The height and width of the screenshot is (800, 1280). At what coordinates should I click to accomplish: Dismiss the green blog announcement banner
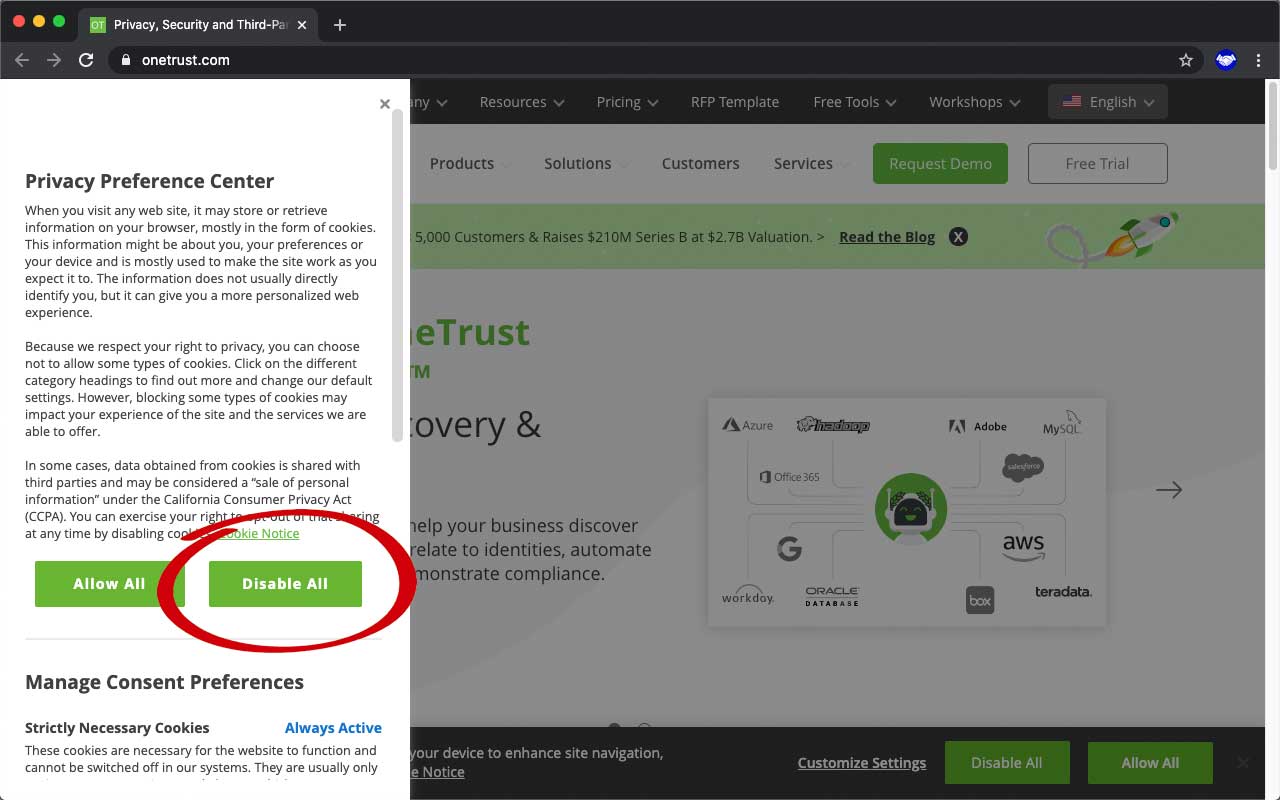click(x=958, y=237)
